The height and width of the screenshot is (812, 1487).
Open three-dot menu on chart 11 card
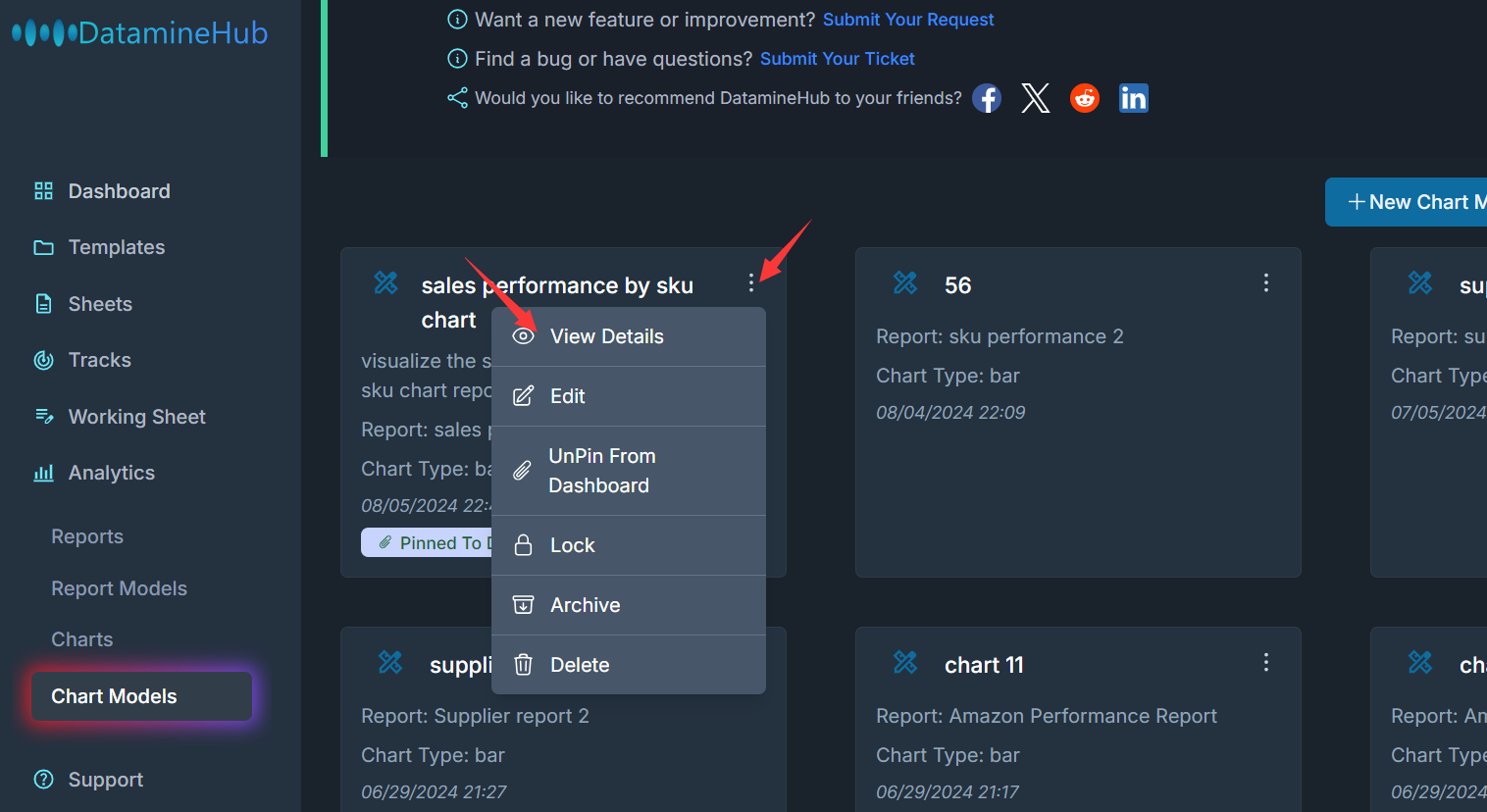coord(1266,662)
